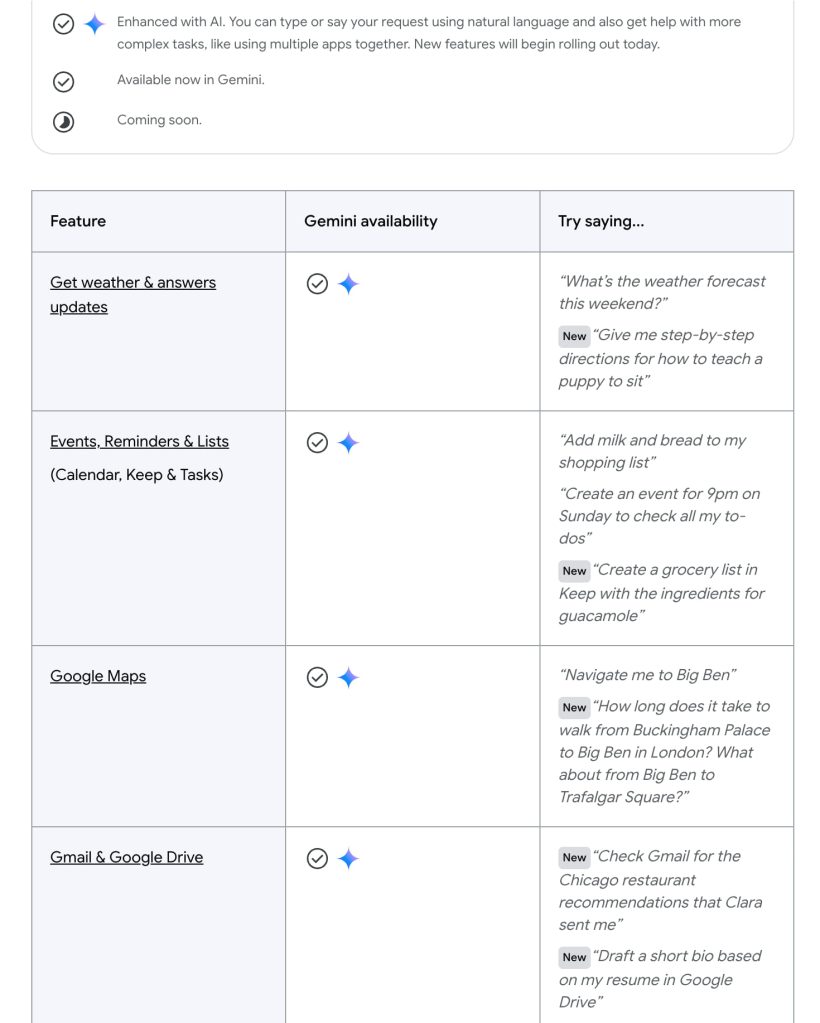Open the 'Google Maps' feature link
The image size is (820, 1023).
(x=98, y=676)
